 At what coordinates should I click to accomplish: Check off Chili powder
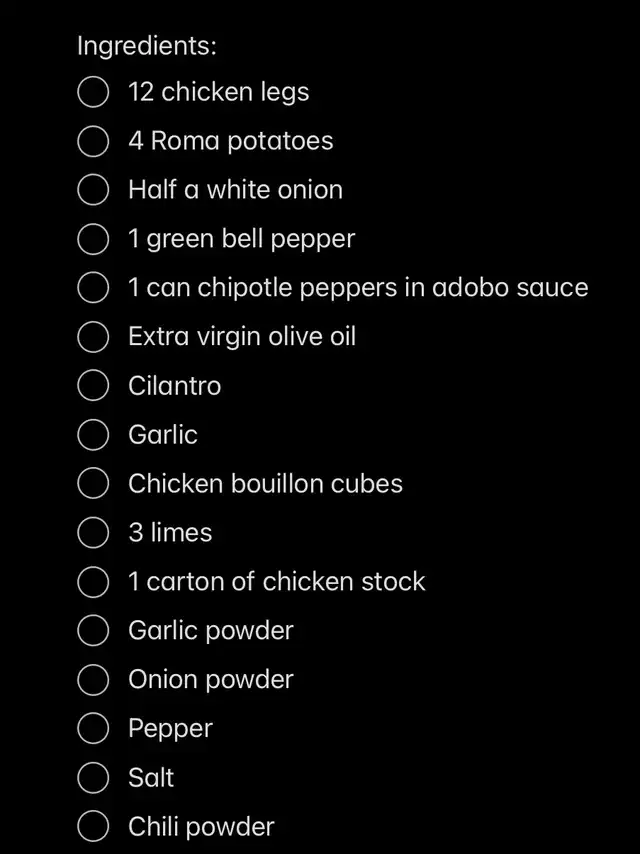(93, 827)
